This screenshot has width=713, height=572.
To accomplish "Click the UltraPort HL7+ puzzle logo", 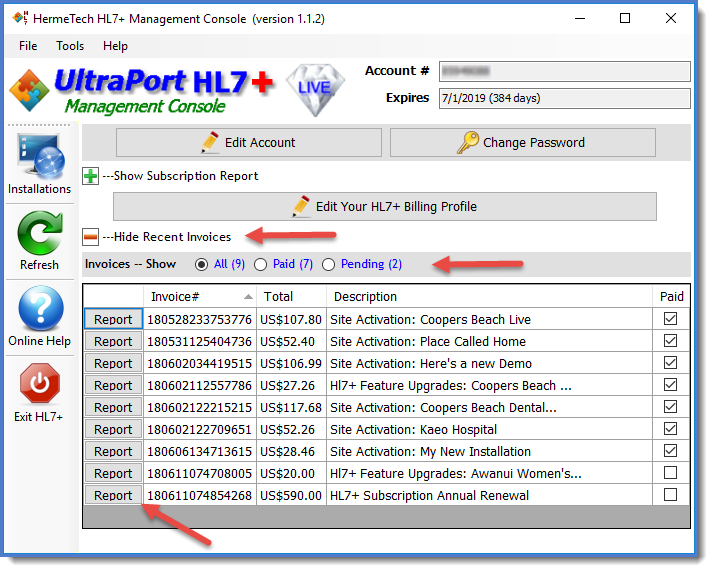I will pos(30,91).
